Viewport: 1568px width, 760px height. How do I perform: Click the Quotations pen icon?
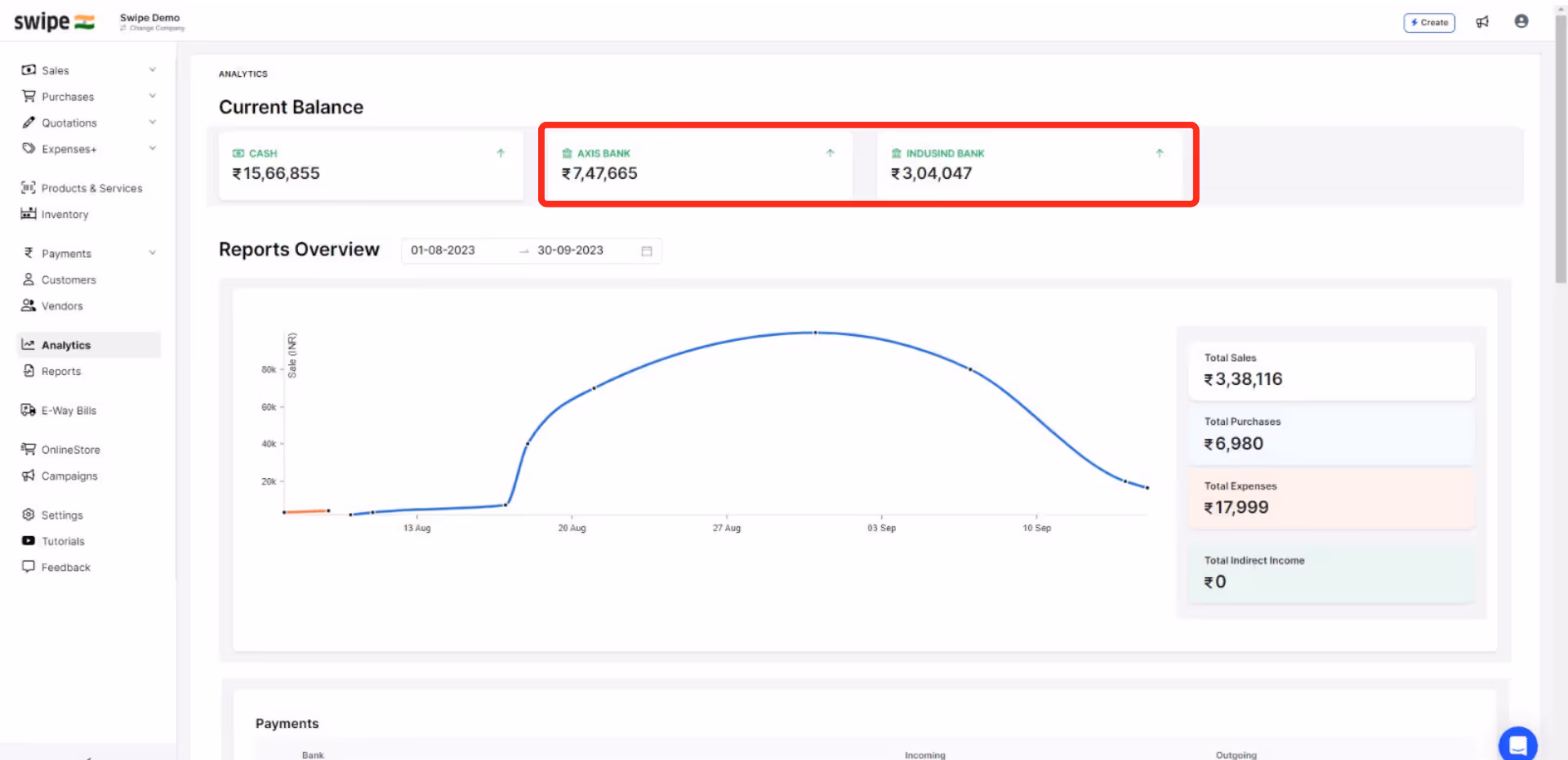(29, 123)
